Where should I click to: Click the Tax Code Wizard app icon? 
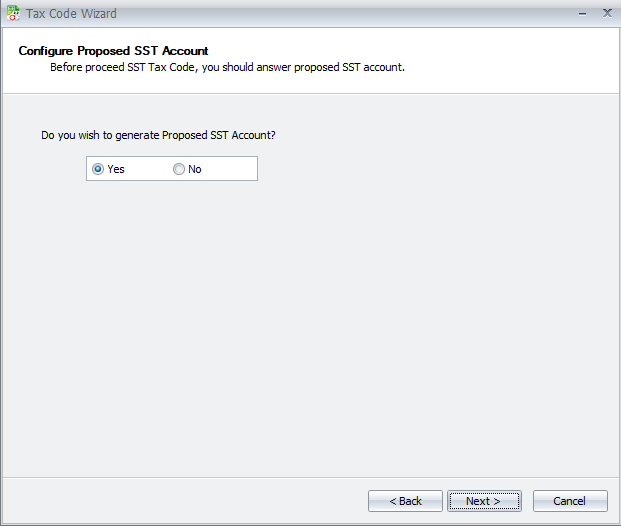13,13
